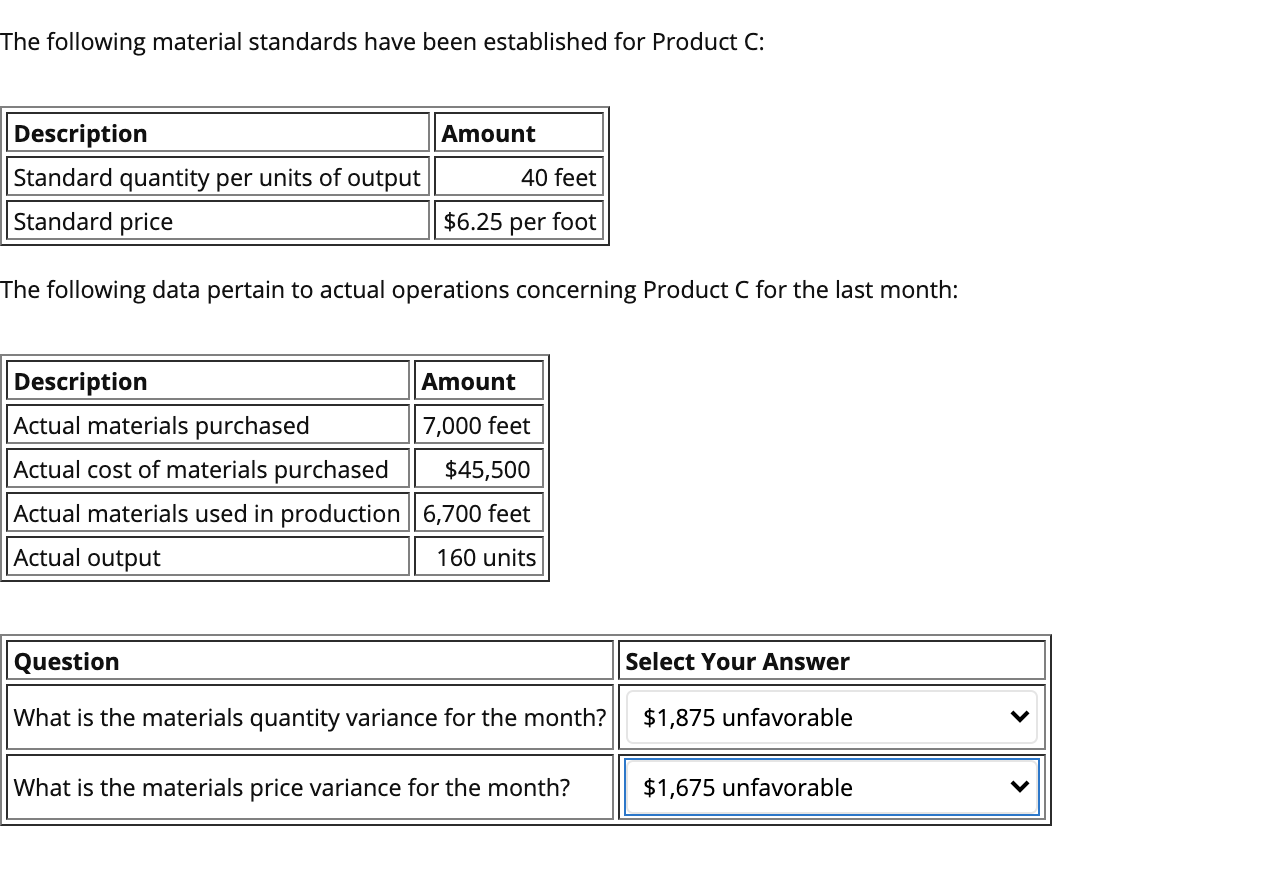Click the chevron next to $1,675 unfavorable
Screen dimensions: 1262x880
point(1019,787)
